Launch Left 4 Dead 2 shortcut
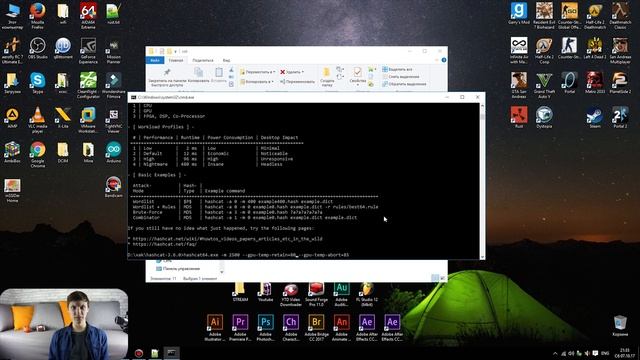The height and width of the screenshot is (360, 640). 595,48
